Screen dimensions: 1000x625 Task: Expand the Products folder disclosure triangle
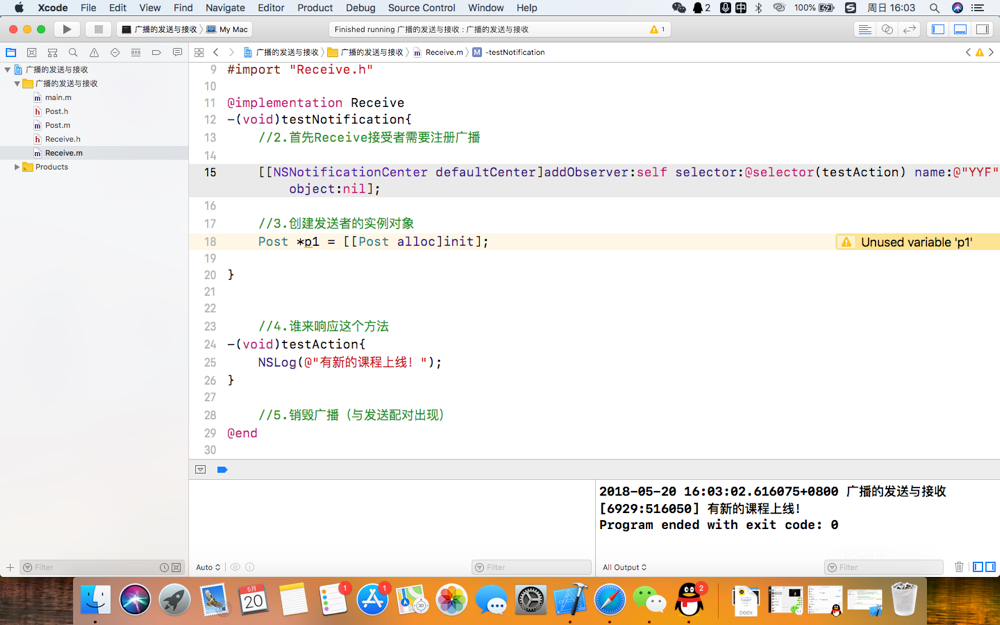17,167
